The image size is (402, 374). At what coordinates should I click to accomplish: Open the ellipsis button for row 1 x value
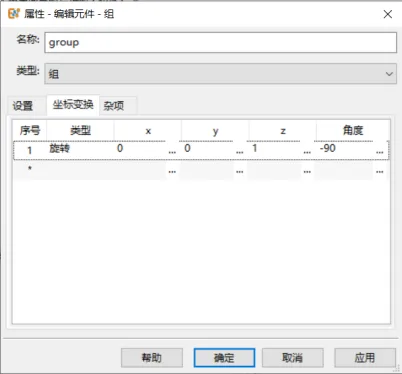coord(172,151)
